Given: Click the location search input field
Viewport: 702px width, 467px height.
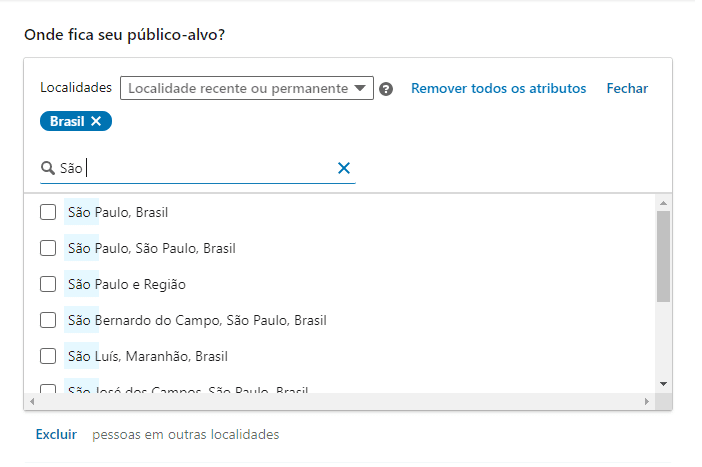Looking at the screenshot, I should pyautogui.click(x=200, y=168).
